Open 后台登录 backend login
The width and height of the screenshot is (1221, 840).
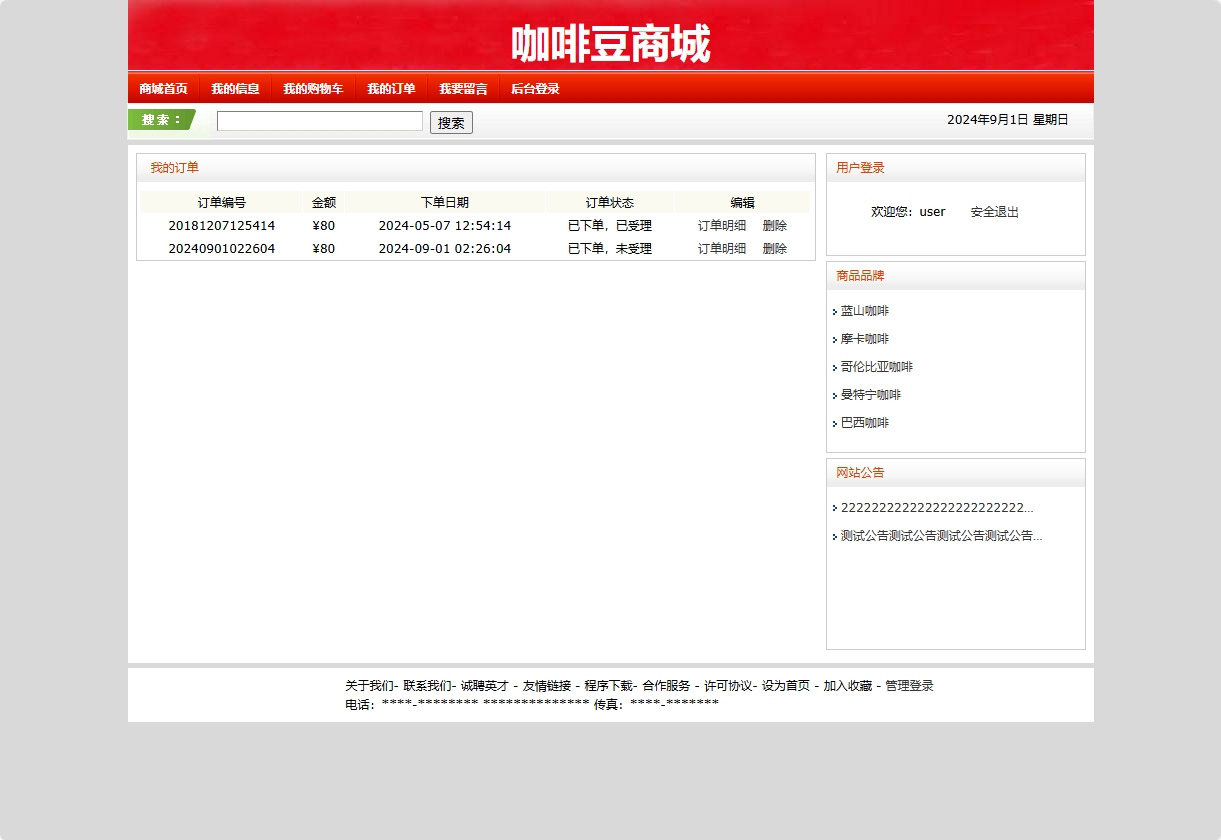pos(535,88)
